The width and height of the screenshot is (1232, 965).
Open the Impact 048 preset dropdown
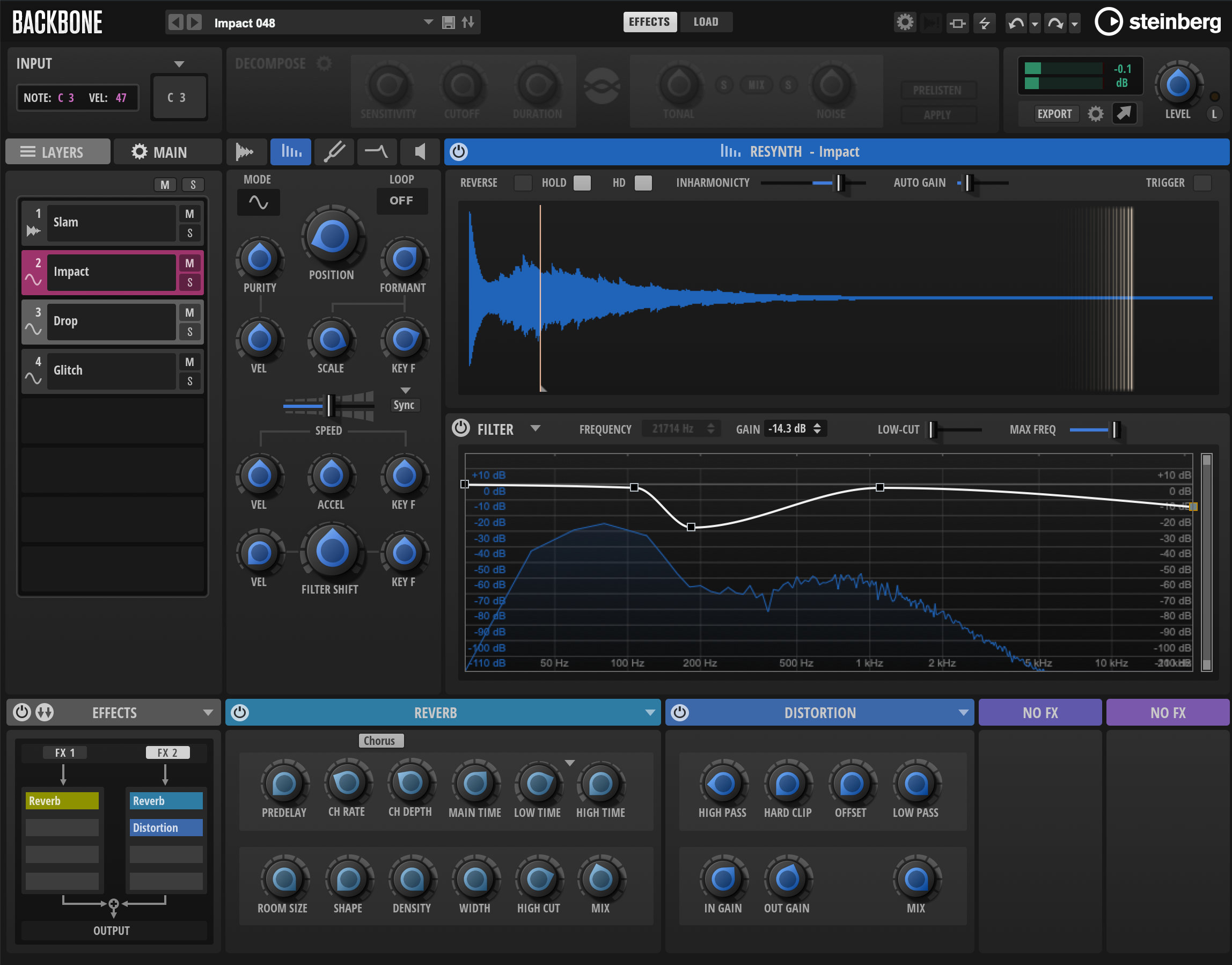428,23
